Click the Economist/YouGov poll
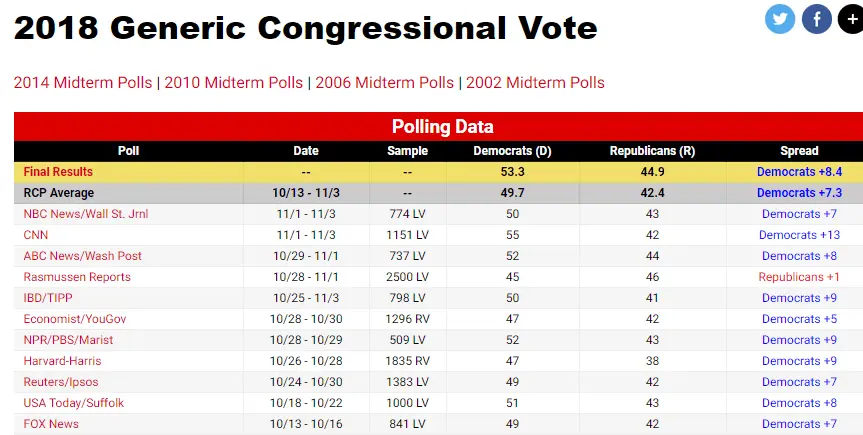The width and height of the screenshot is (863, 435). pyautogui.click(x=75, y=319)
